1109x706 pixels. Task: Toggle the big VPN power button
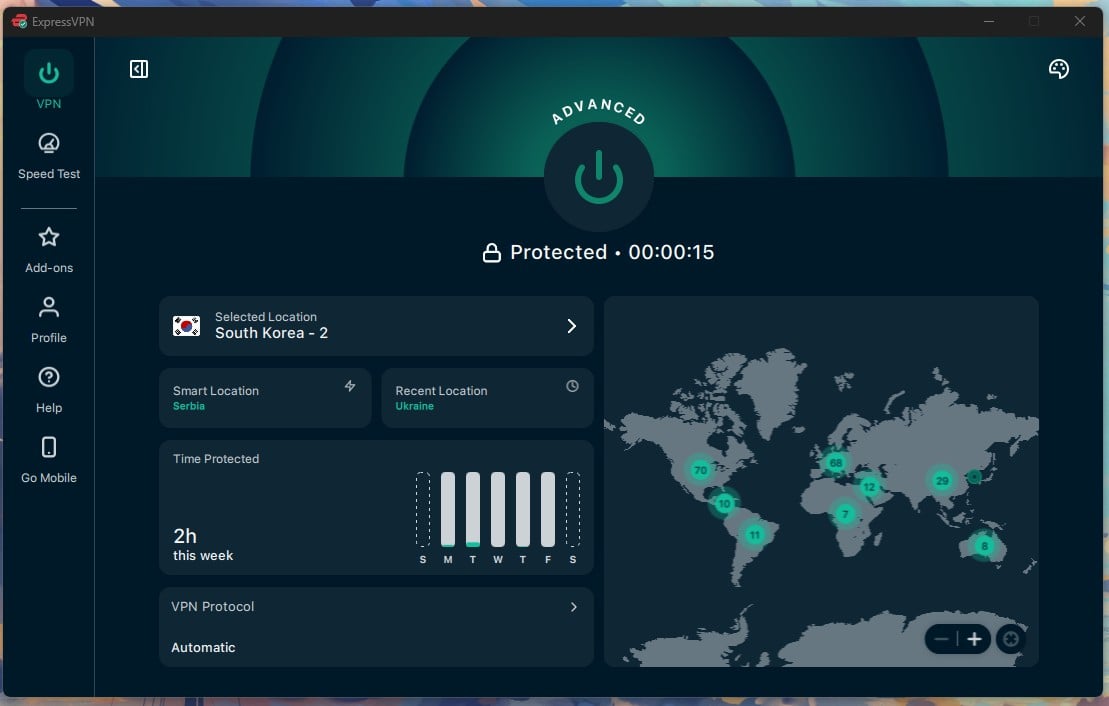click(x=598, y=177)
